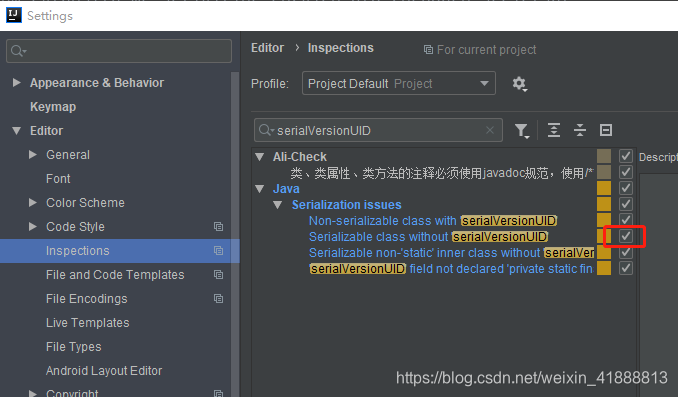
Task: Click the For current project icon
Action: click(x=428, y=50)
